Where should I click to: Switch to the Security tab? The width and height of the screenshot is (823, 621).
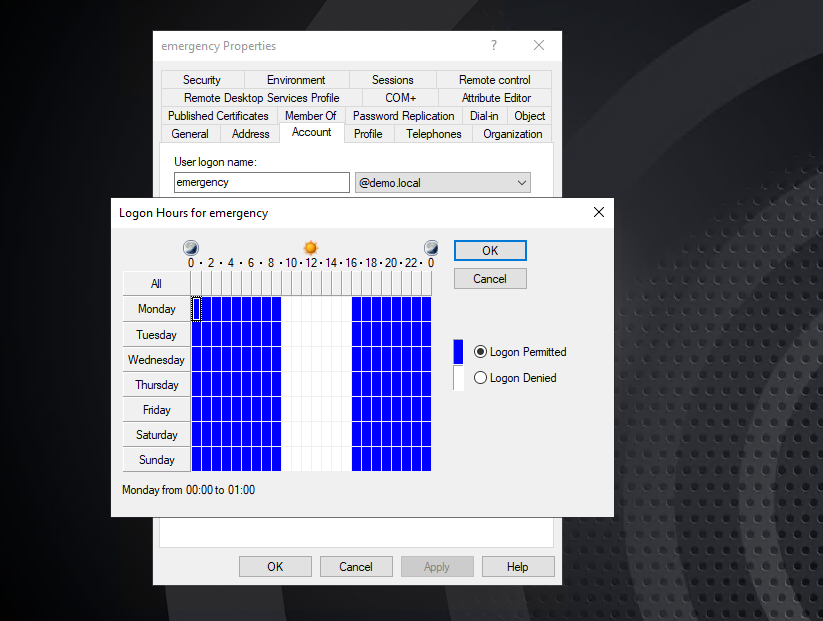pyautogui.click(x=202, y=80)
